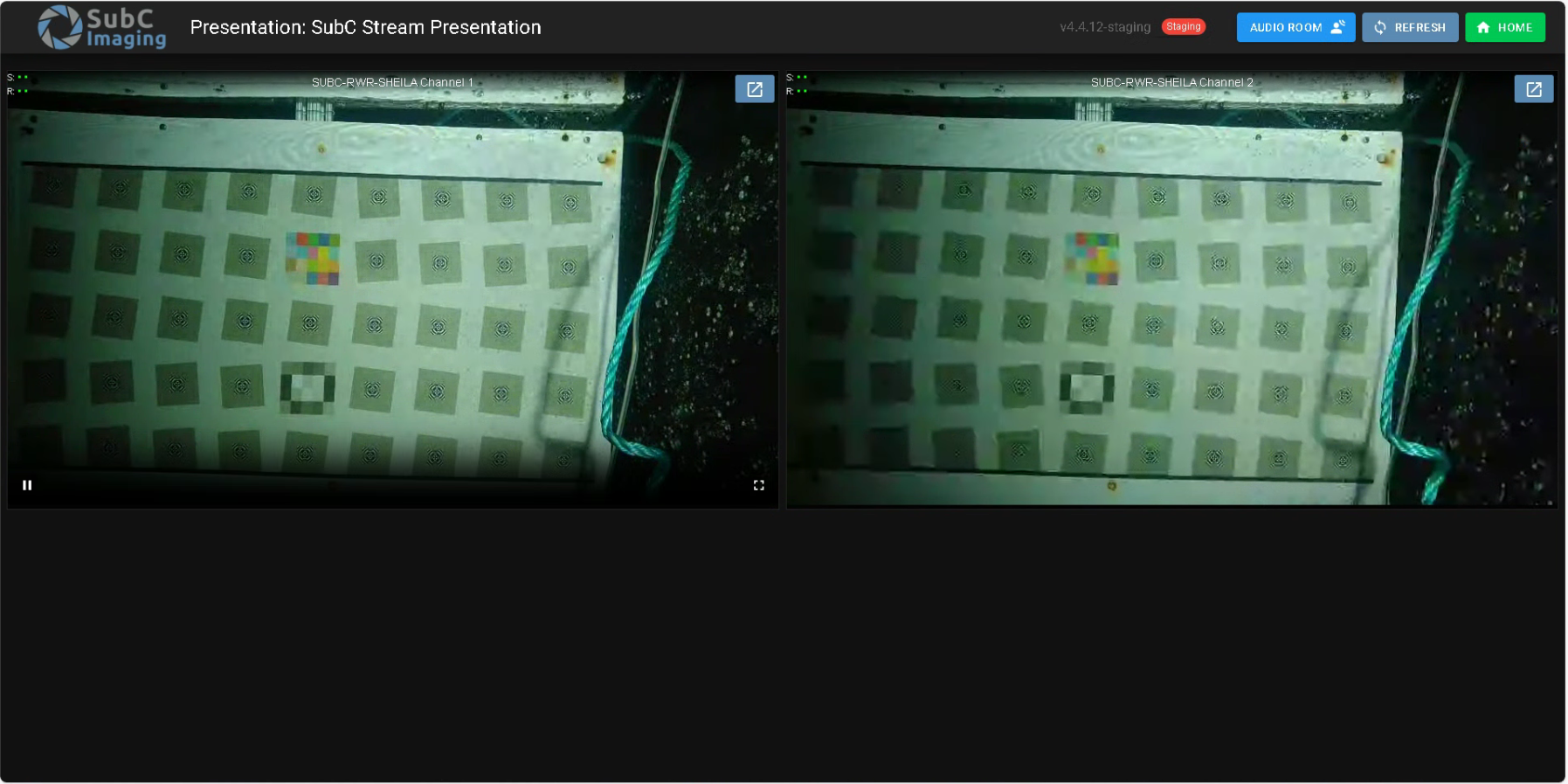Pop out the Channel 2 stream
1568x784 pixels.
tap(1533, 89)
